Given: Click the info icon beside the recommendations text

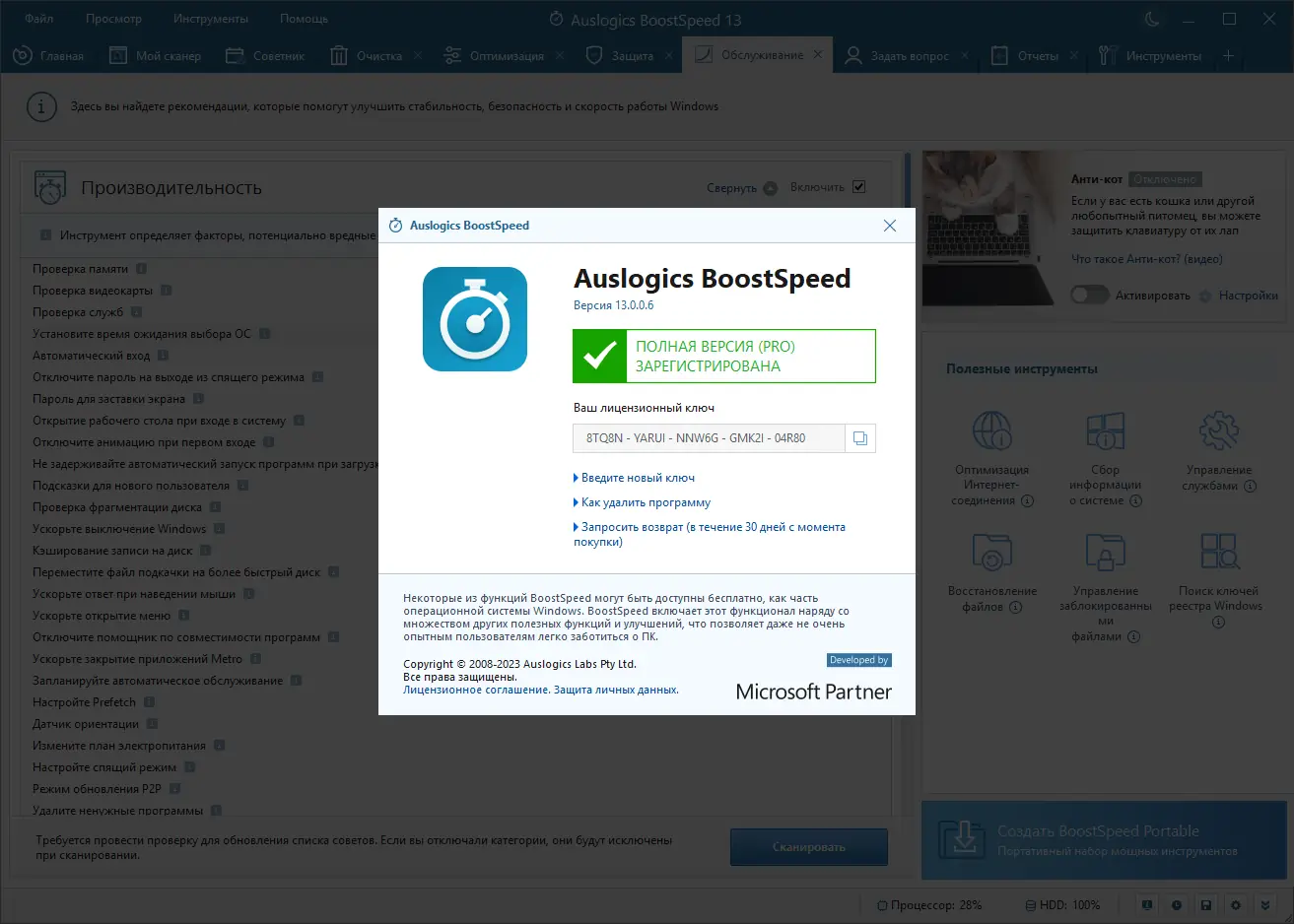Looking at the screenshot, I should pyautogui.click(x=40, y=106).
